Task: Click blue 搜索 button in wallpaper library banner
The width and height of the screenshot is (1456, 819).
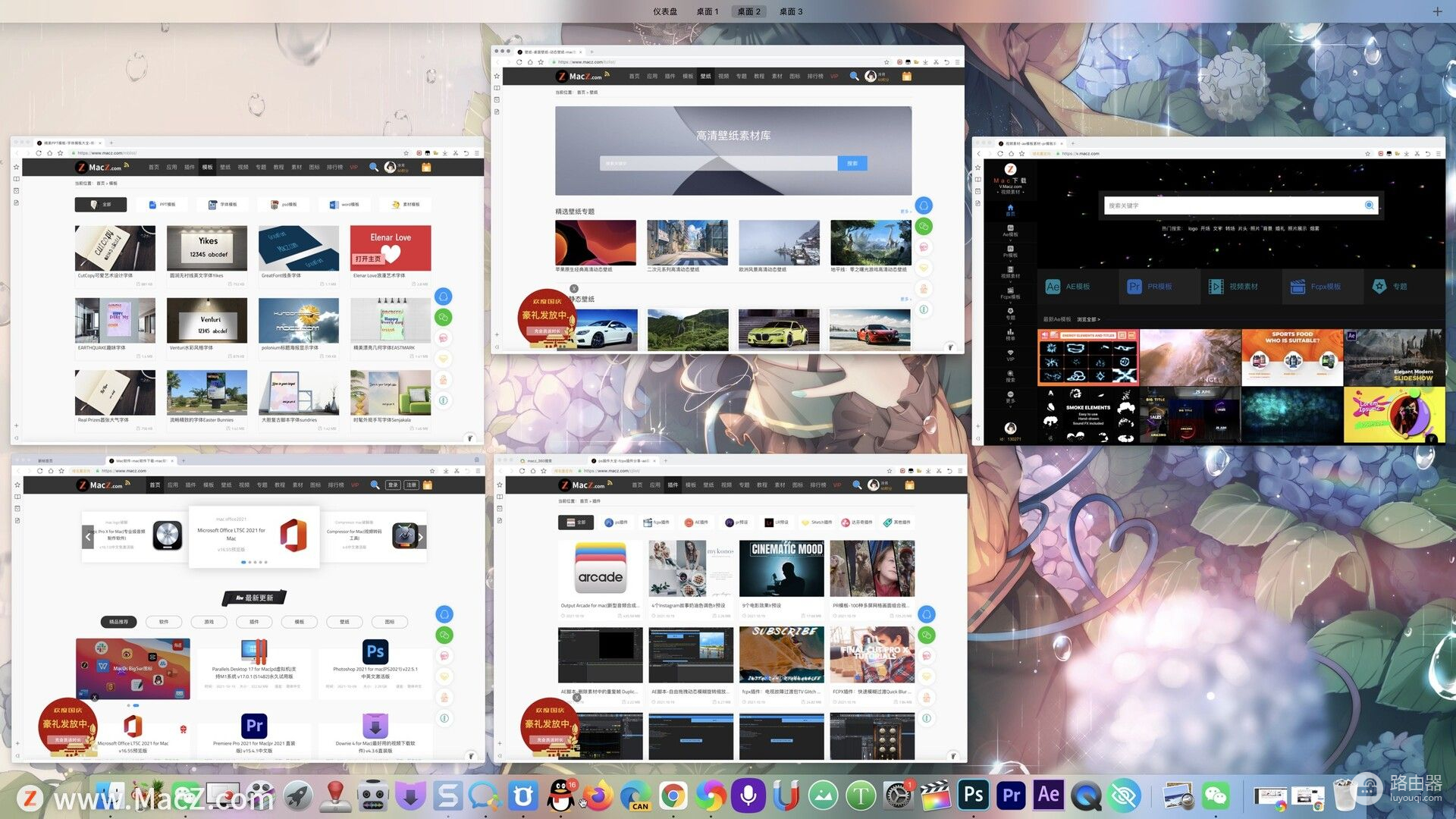Action: [852, 163]
